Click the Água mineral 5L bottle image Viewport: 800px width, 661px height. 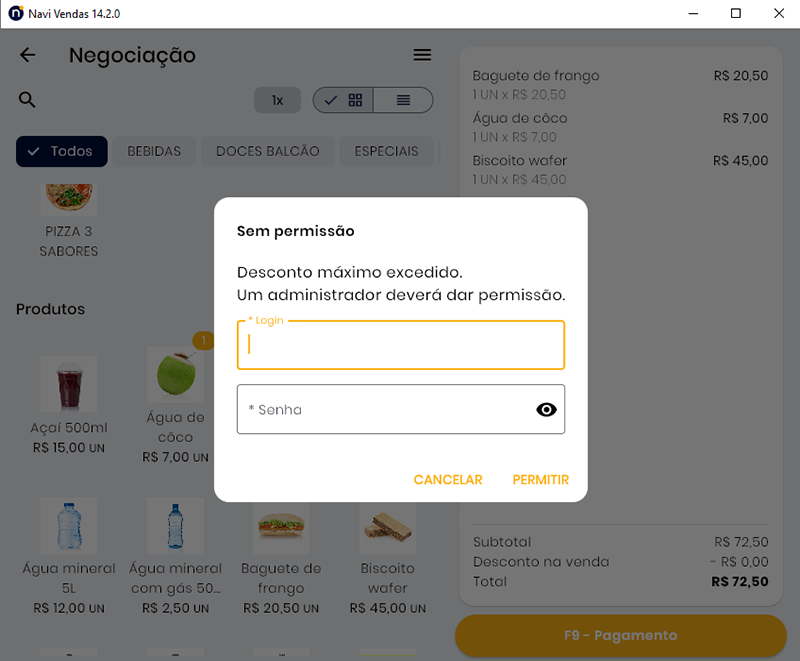point(69,526)
